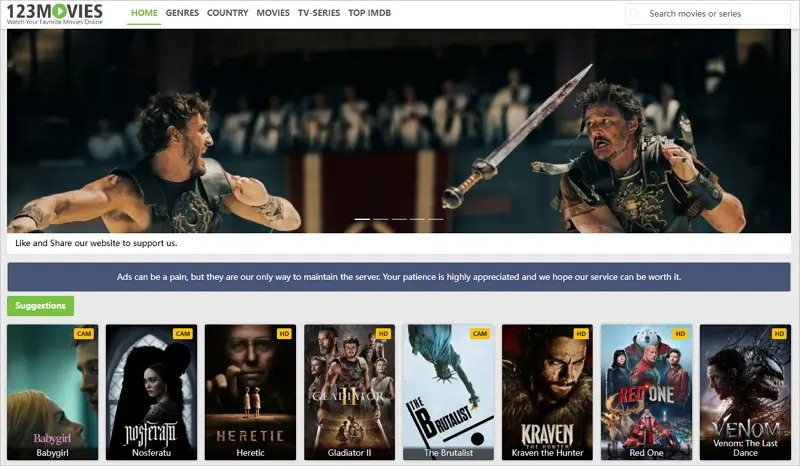Open the Kraven the Hunter poster

[x=547, y=392]
